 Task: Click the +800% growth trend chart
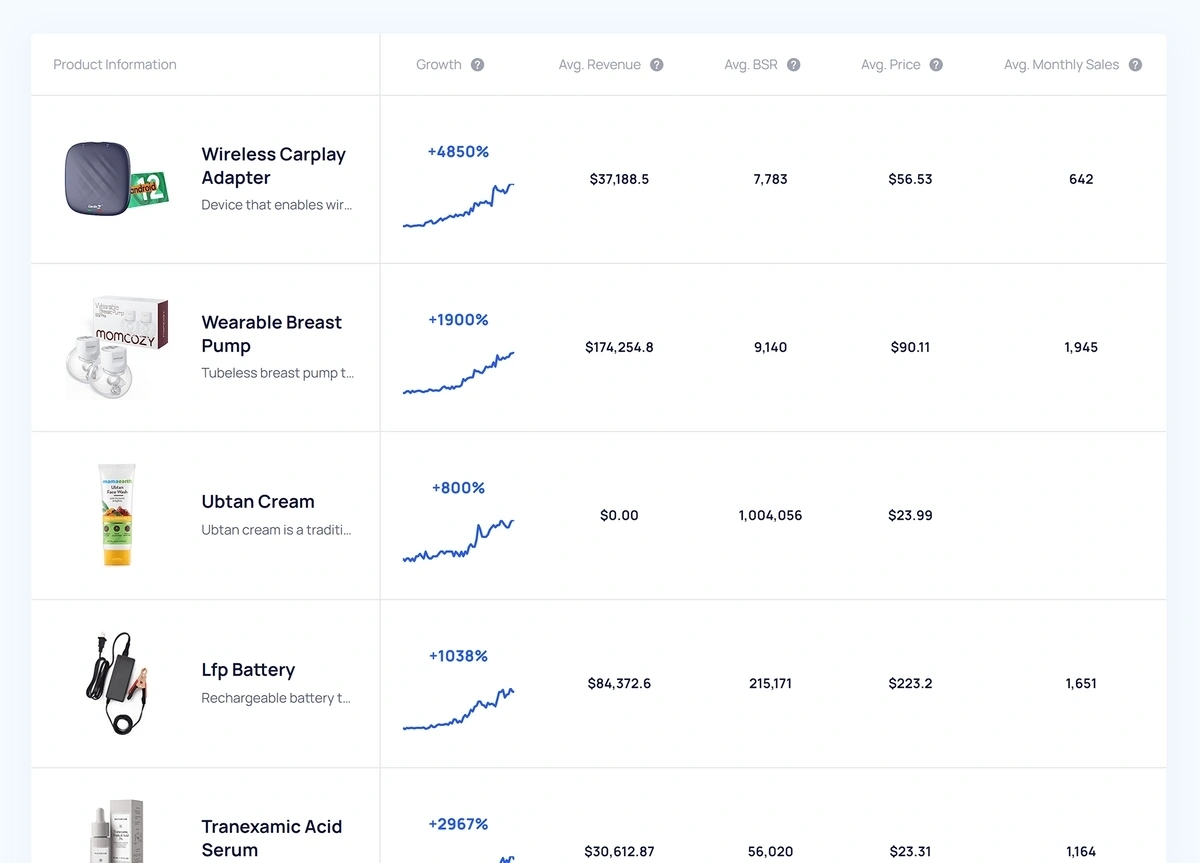458,541
